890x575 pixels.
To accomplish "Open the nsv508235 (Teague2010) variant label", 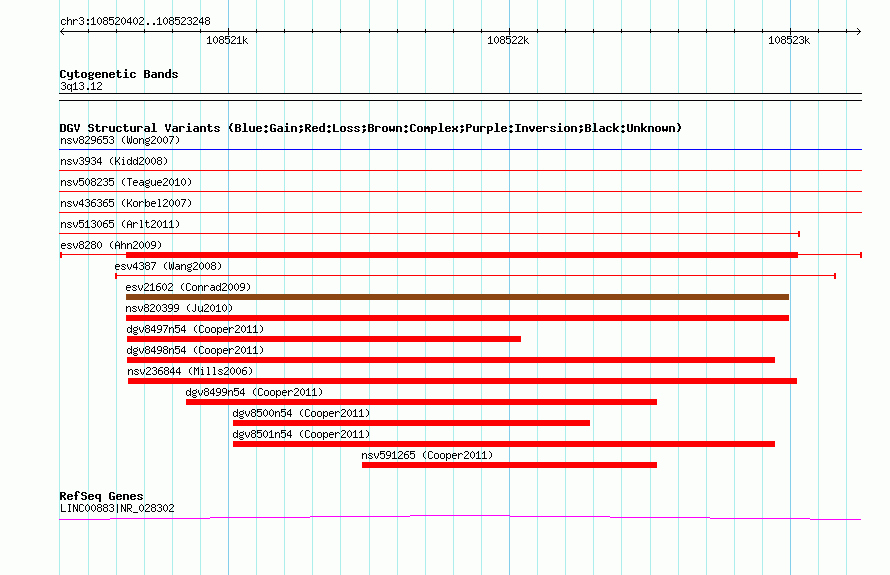I will (x=126, y=182).
